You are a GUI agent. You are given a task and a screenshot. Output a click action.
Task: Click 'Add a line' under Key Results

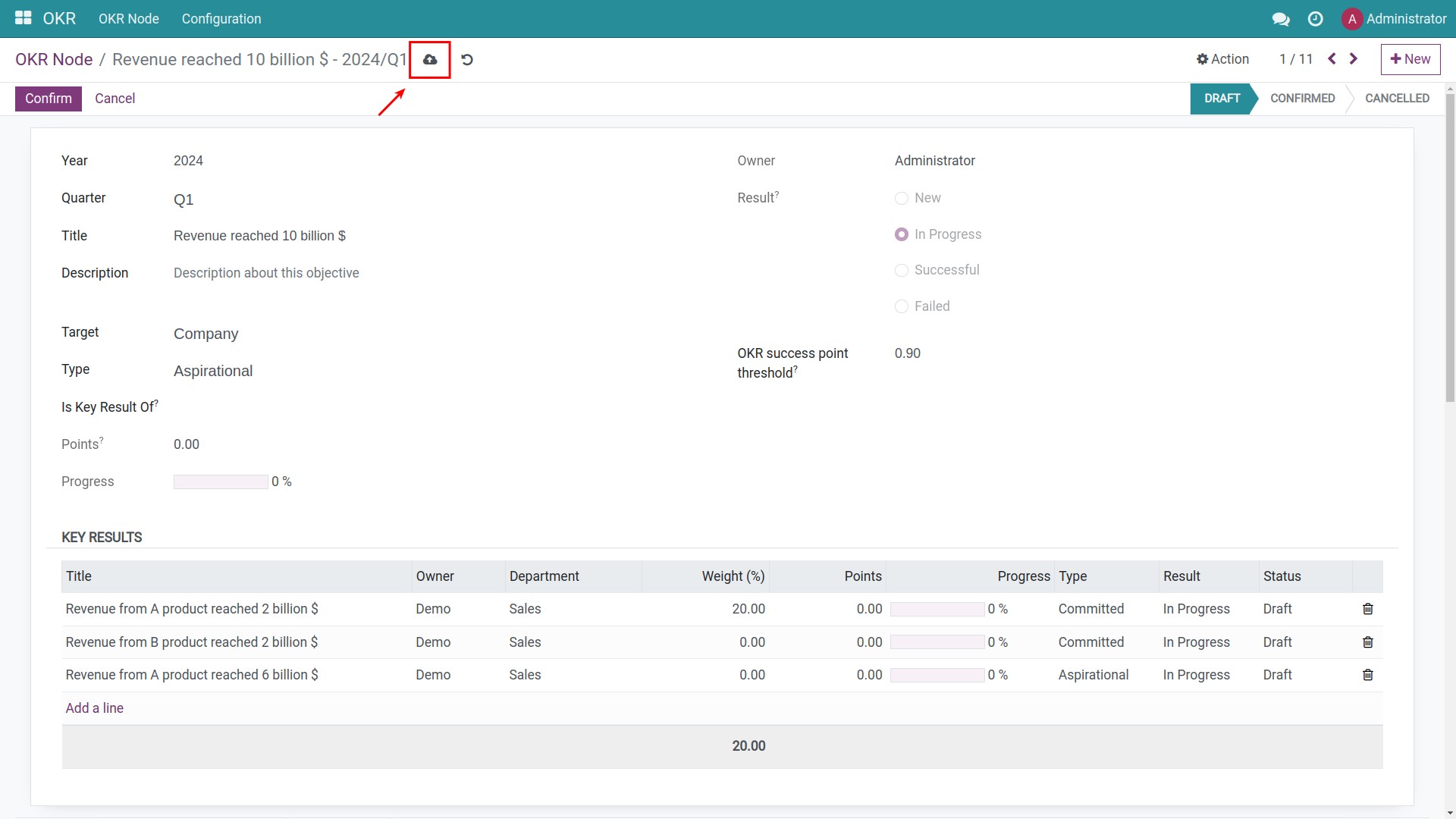[x=94, y=708]
